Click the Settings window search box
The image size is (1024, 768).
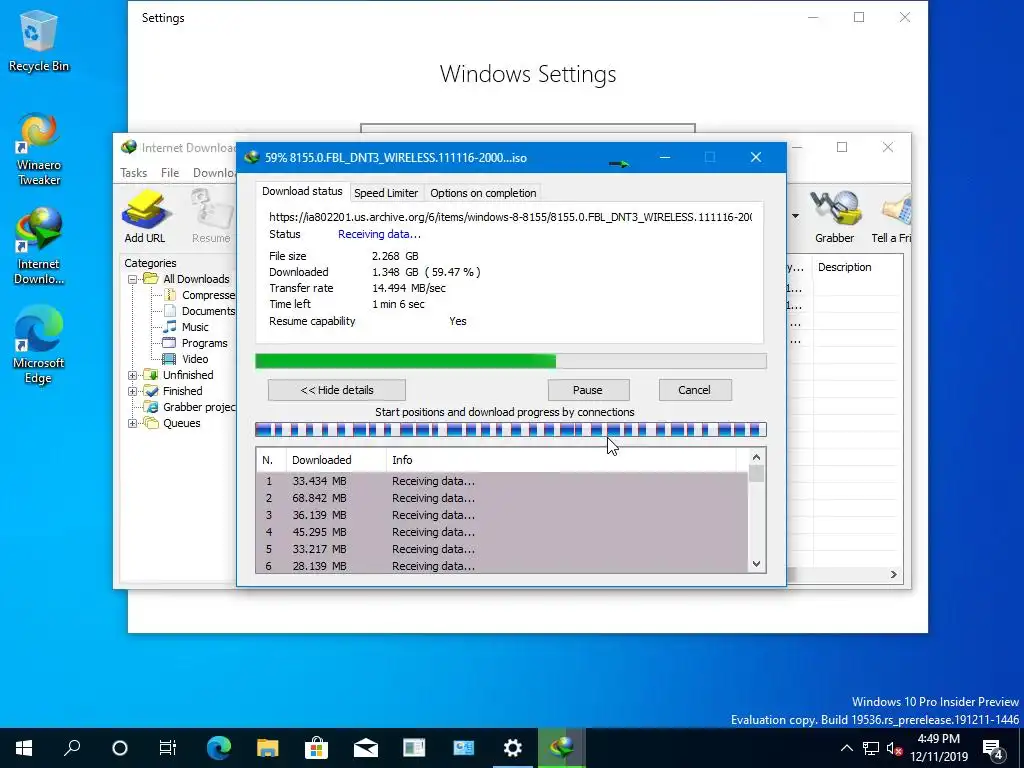pos(528,128)
